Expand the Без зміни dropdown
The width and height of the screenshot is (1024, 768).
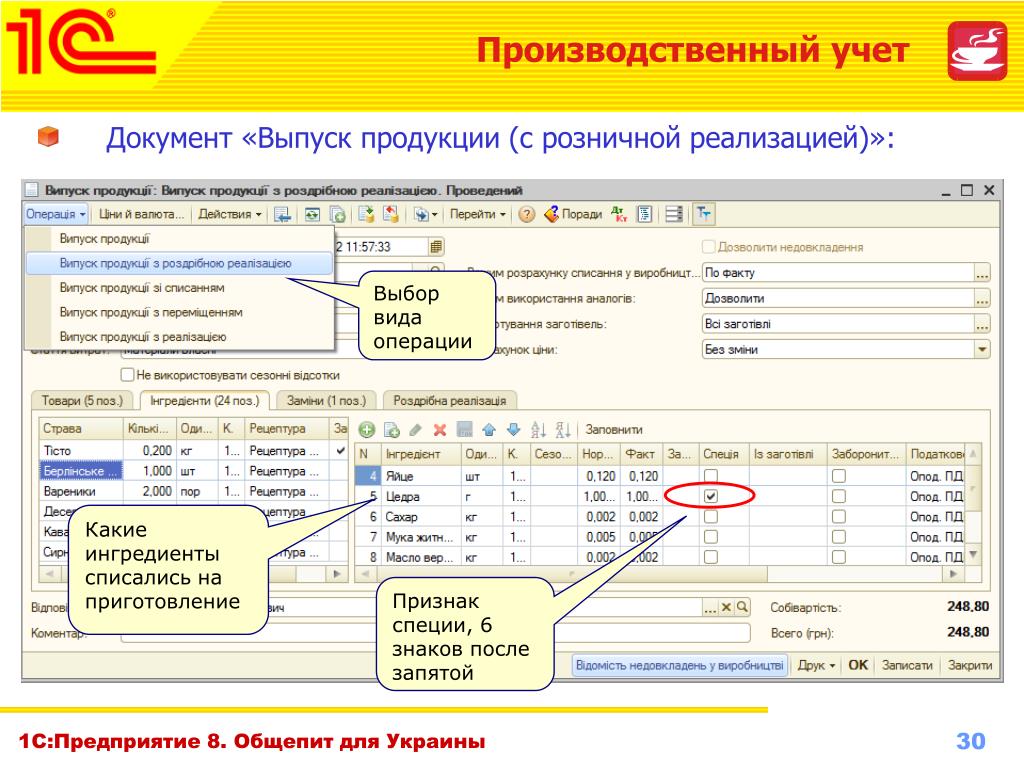[982, 349]
